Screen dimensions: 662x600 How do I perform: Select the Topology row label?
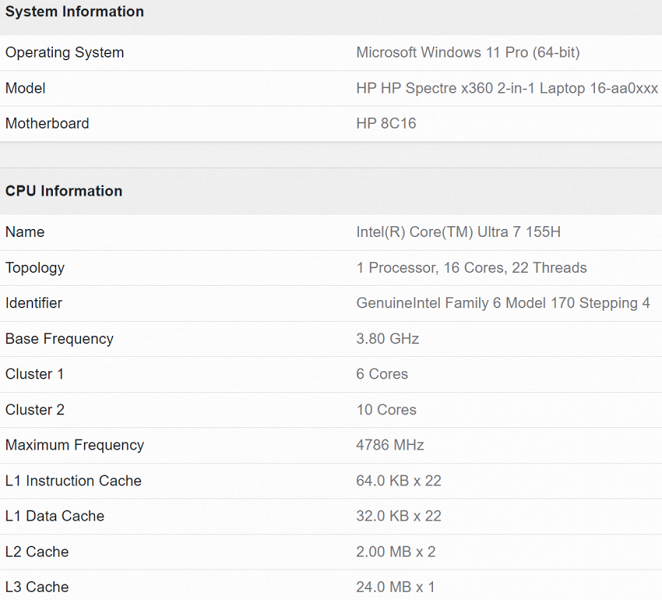coord(35,268)
